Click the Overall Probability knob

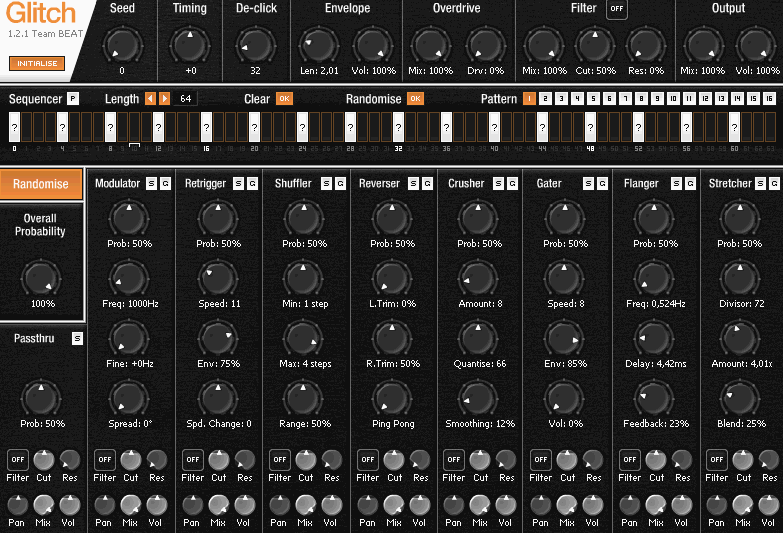[x=41, y=278]
